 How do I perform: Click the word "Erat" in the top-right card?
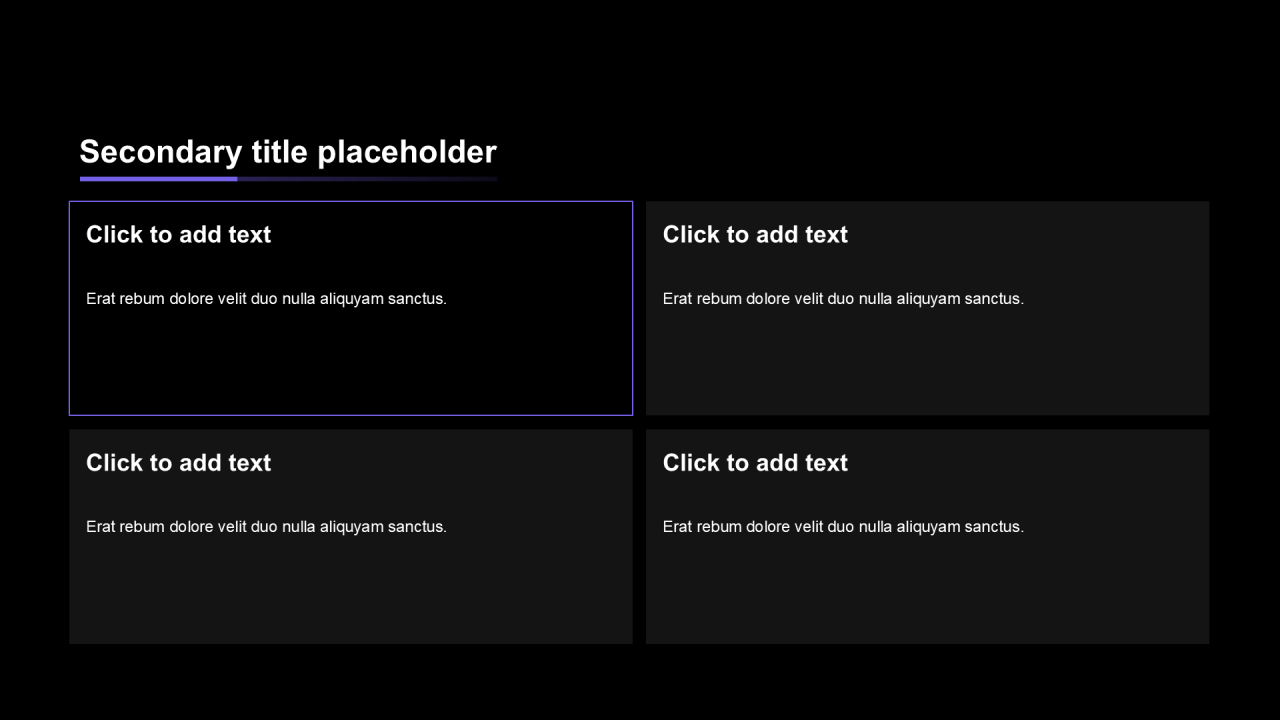[x=677, y=298]
